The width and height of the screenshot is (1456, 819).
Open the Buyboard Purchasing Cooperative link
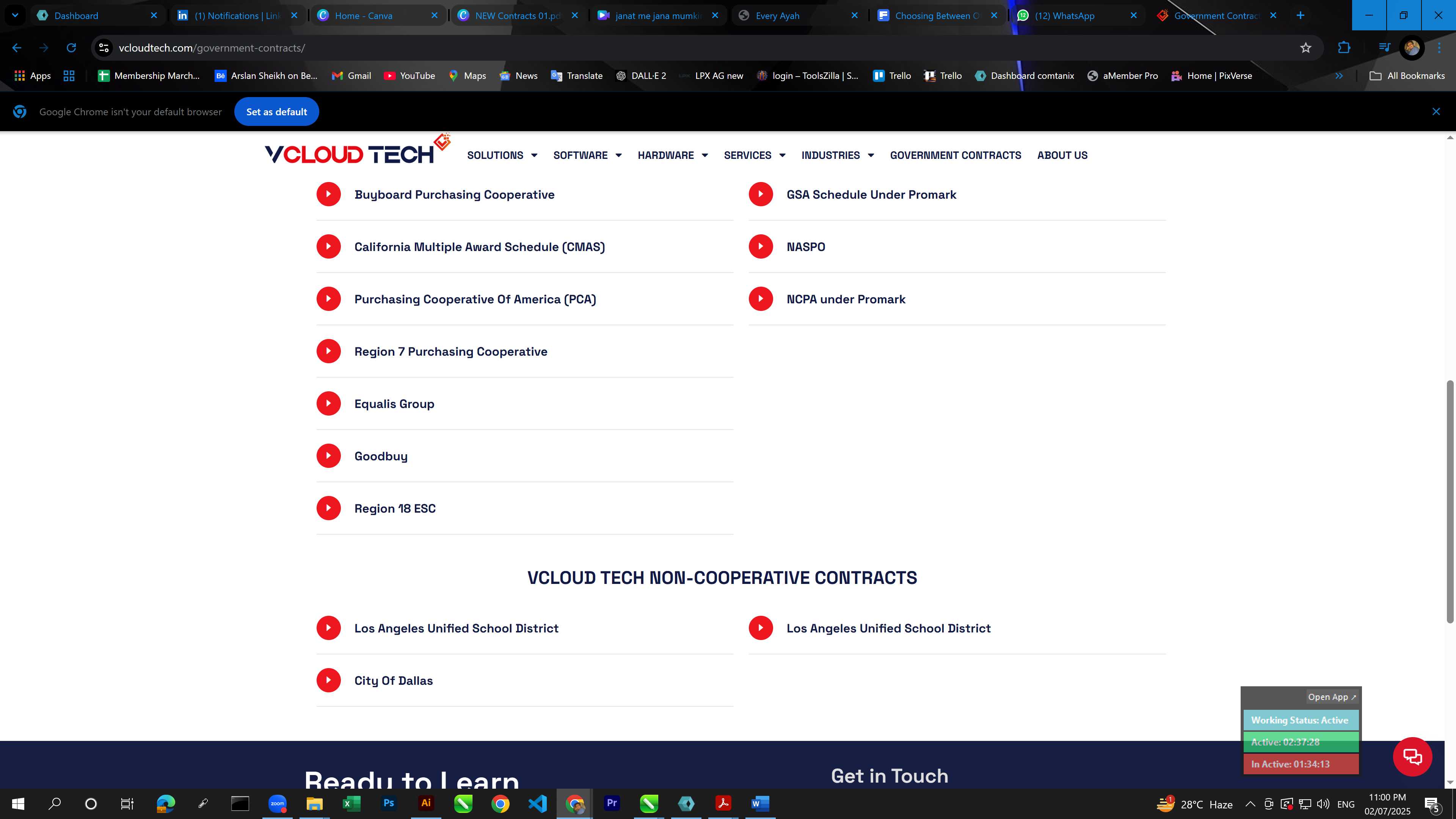(454, 195)
